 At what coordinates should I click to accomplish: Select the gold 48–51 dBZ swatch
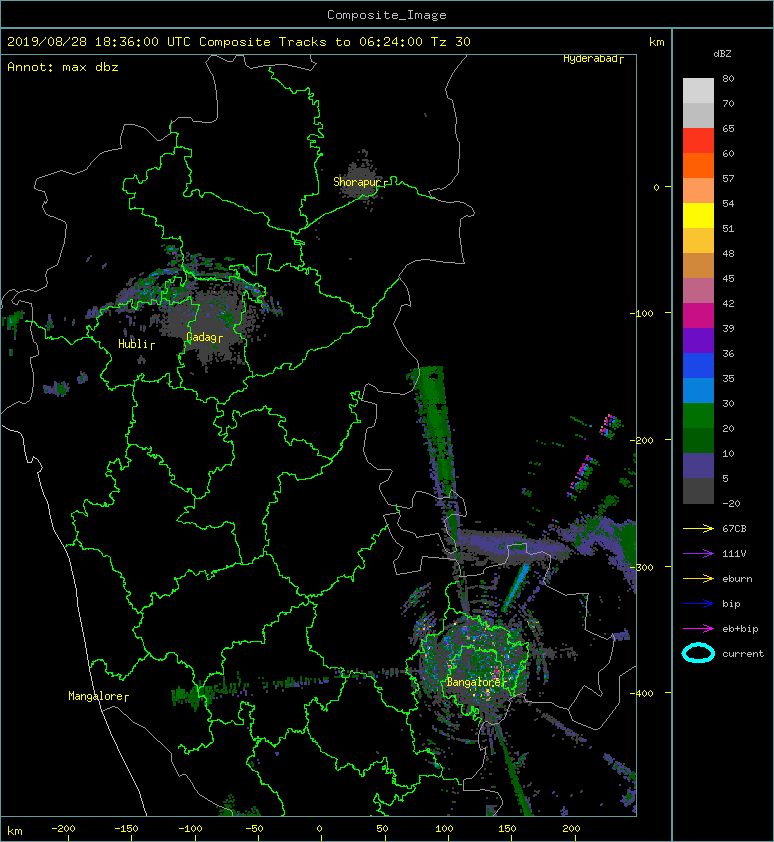(x=698, y=241)
